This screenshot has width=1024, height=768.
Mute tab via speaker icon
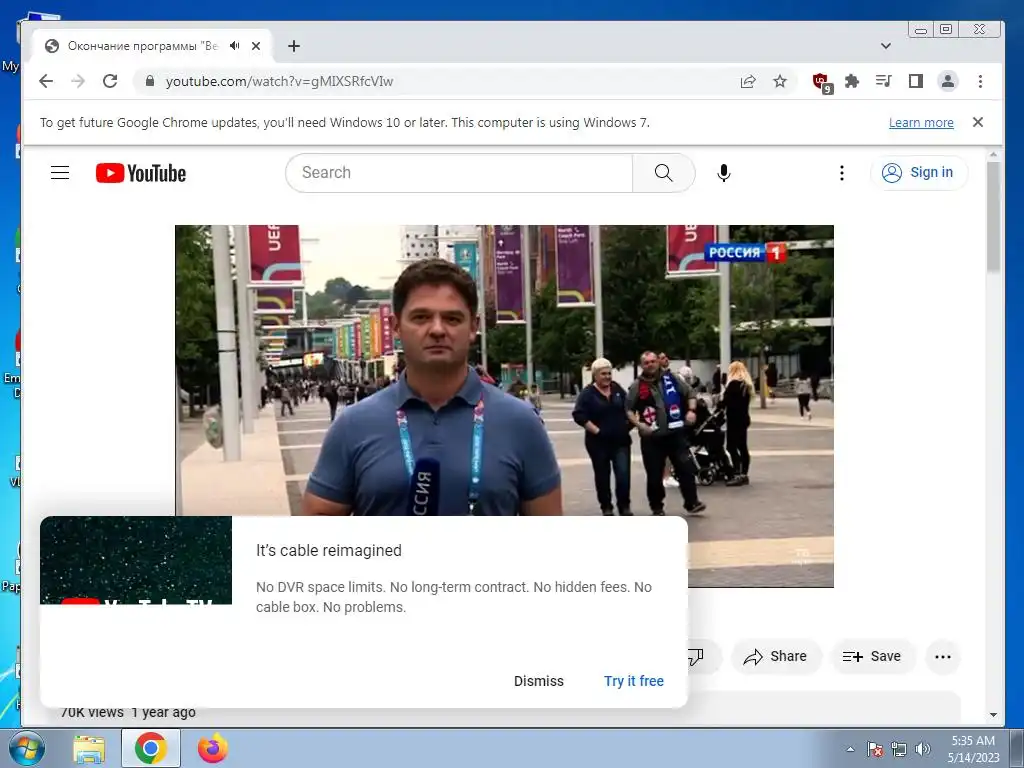(234, 46)
